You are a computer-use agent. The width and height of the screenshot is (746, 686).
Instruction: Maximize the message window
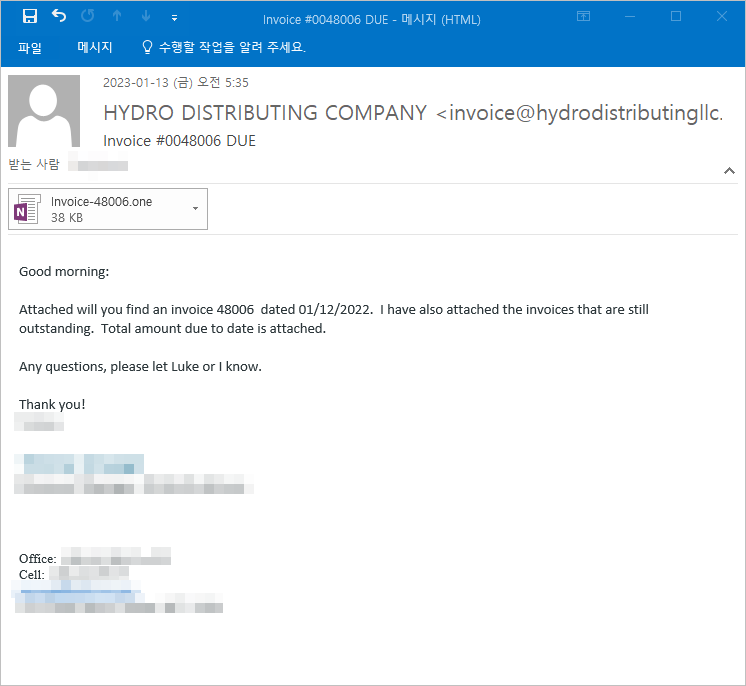point(676,17)
